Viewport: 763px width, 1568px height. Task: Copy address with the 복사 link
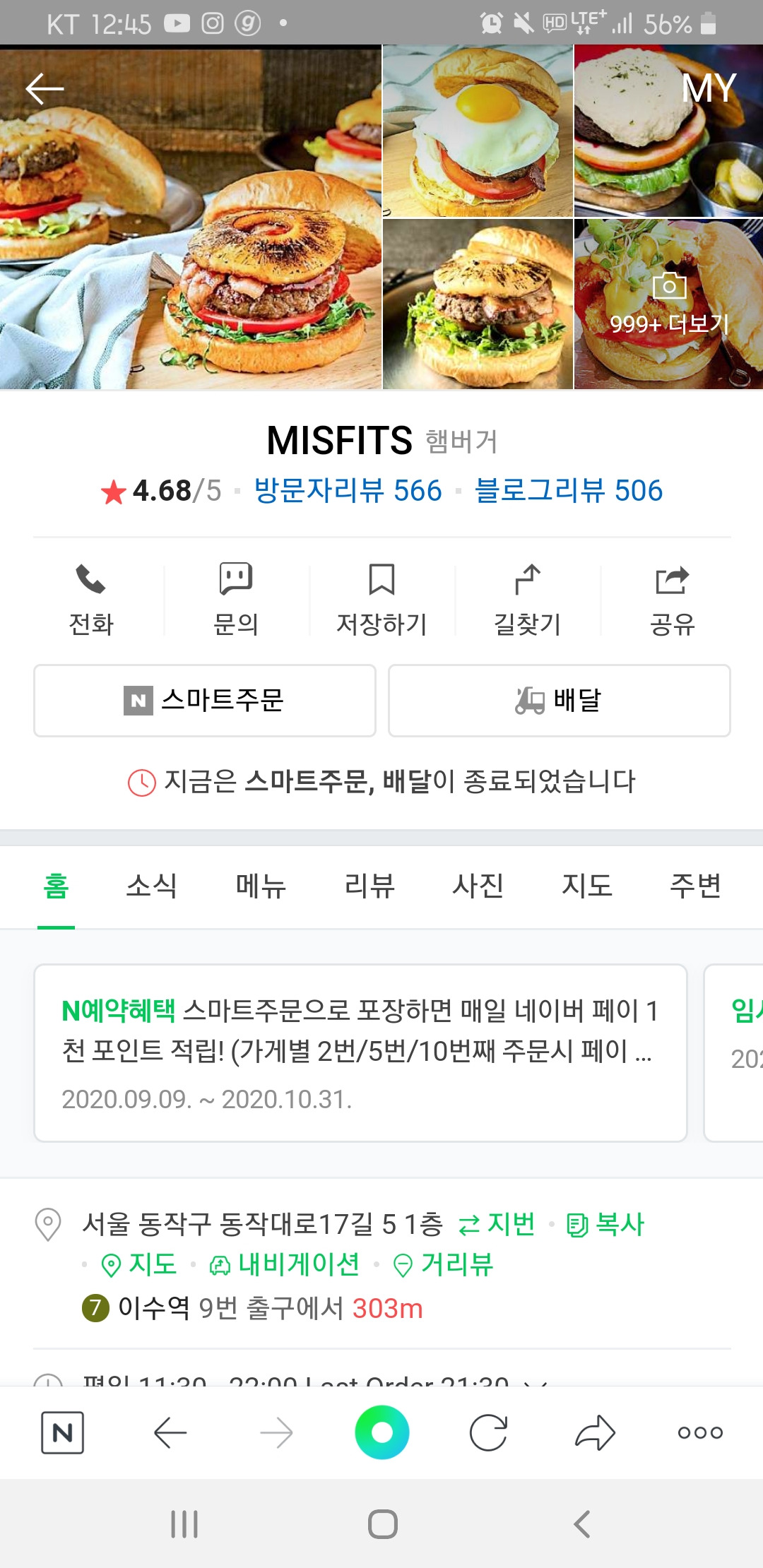605,1224
